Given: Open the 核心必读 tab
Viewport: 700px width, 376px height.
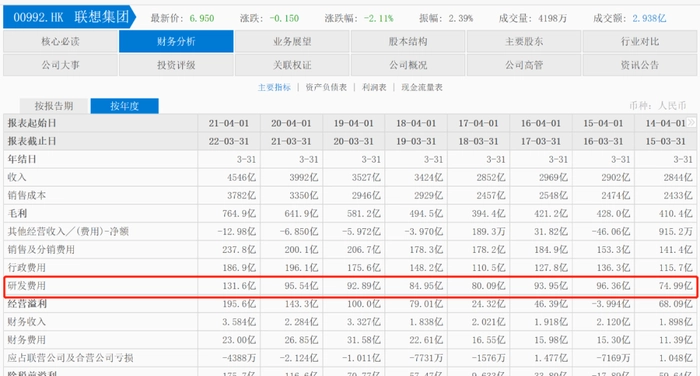Looking at the screenshot, I should (x=60, y=42).
